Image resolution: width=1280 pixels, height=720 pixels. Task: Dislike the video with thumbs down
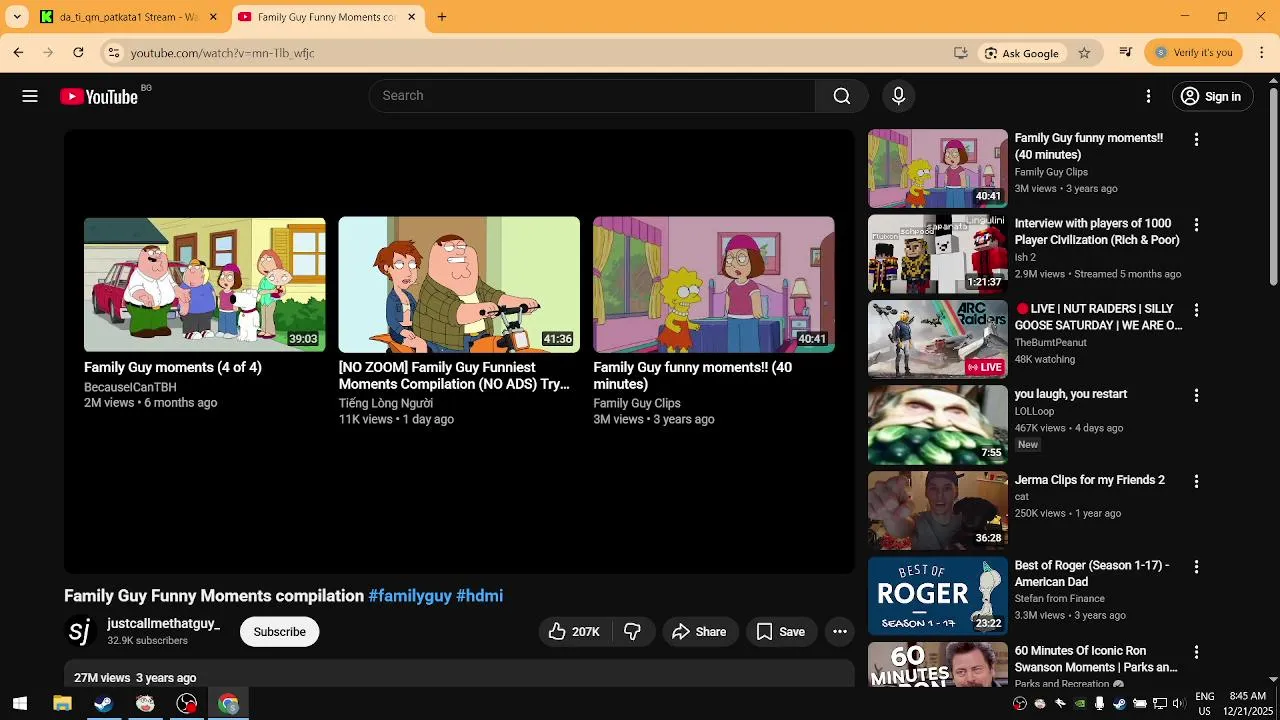(x=632, y=632)
